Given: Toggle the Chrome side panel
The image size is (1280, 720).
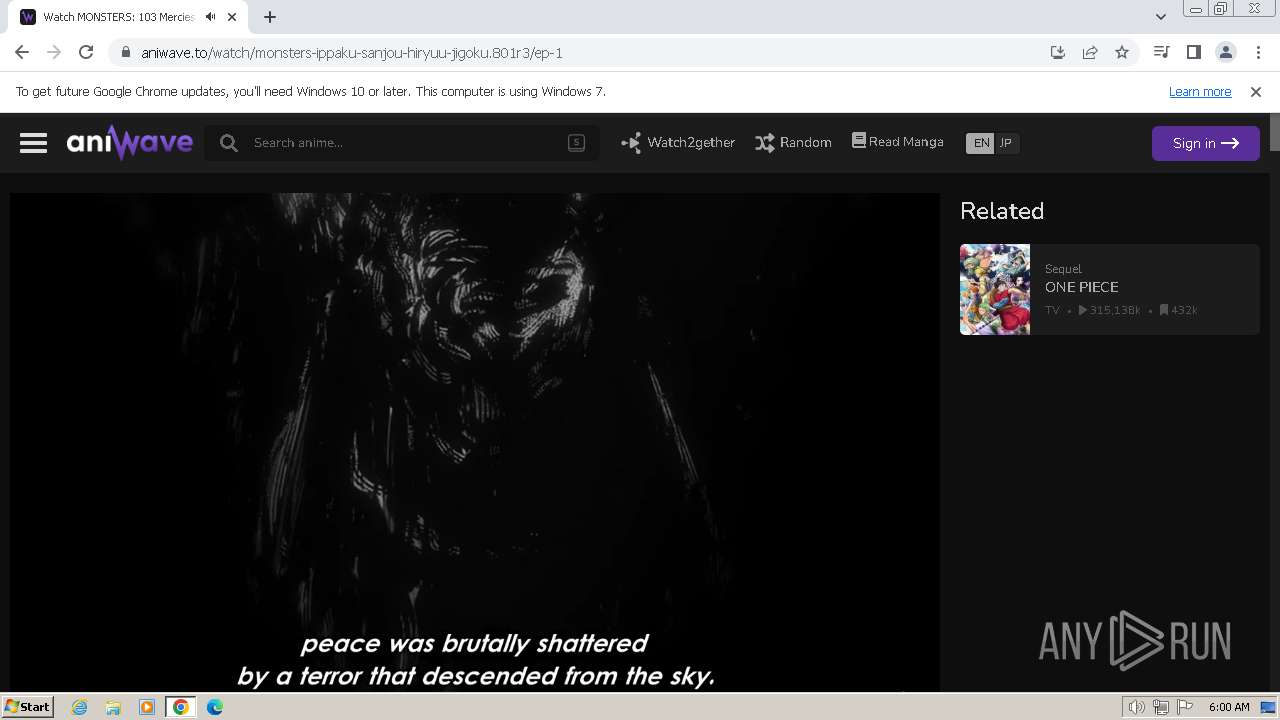Looking at the screenshot, I should [1193, 52].
